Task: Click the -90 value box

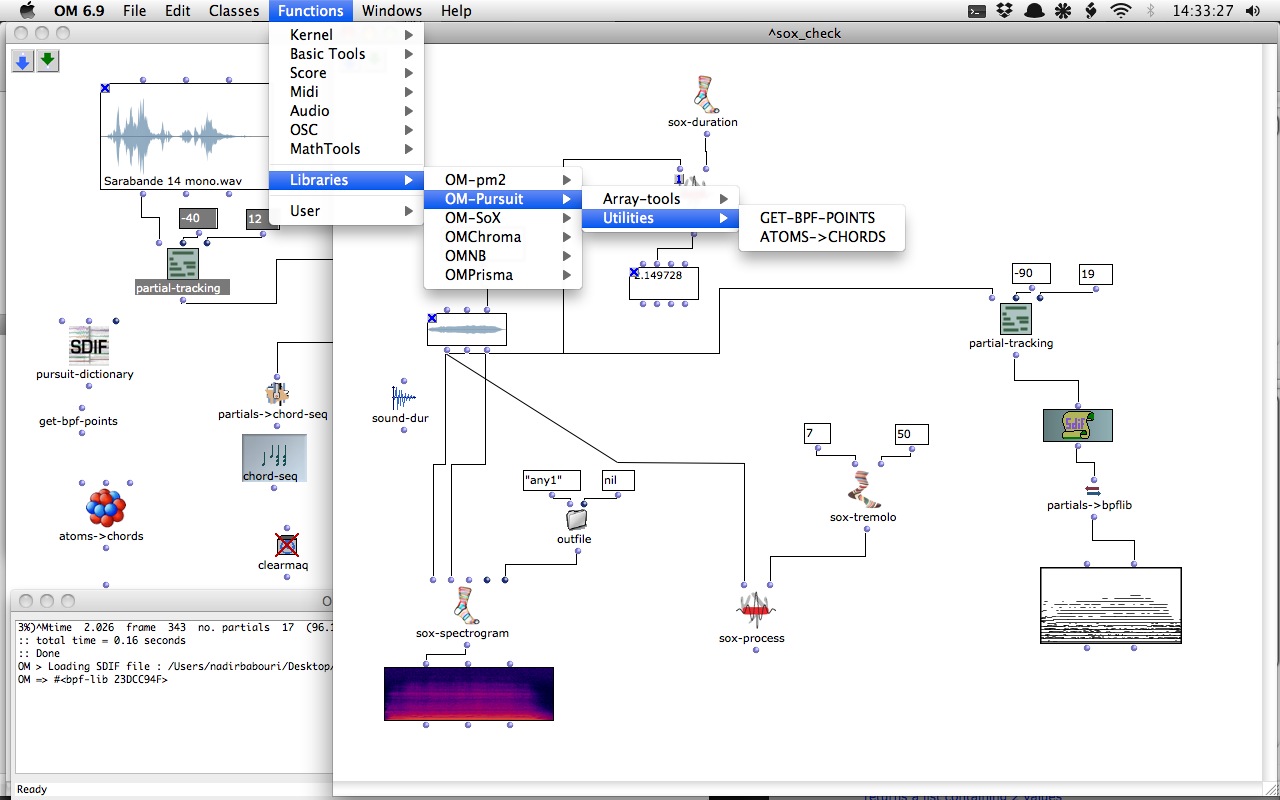Action: [x=1030, y=274]
